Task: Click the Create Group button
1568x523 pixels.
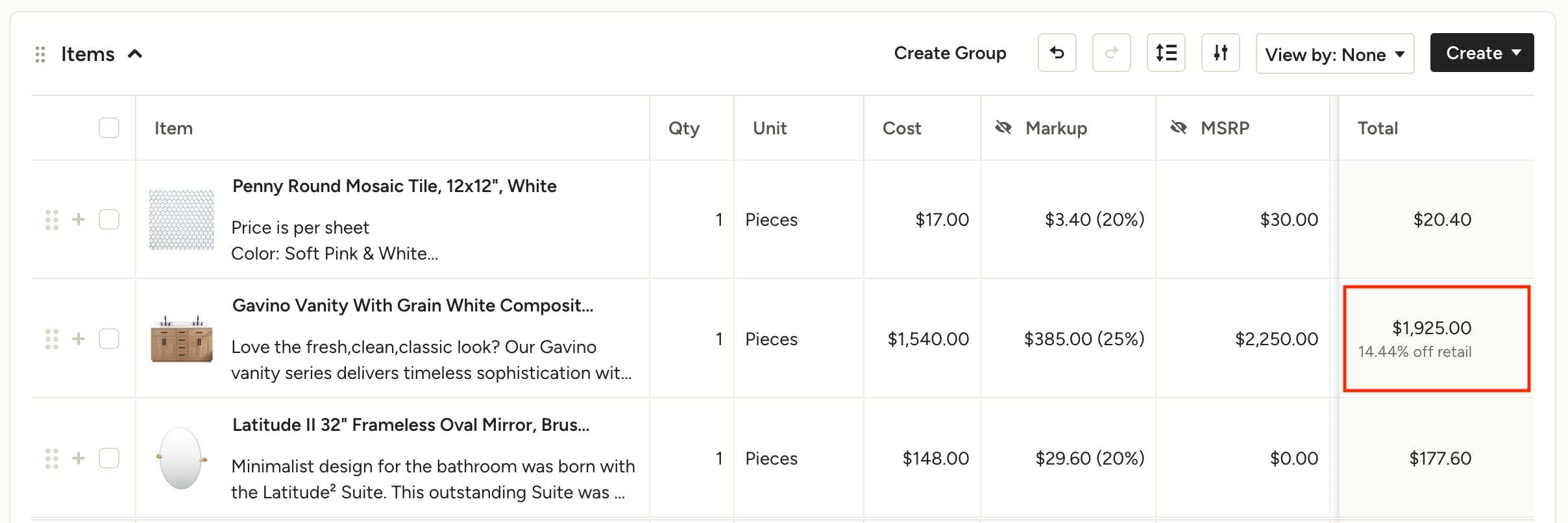Action: pyautogui.click(x=950, y=53)
